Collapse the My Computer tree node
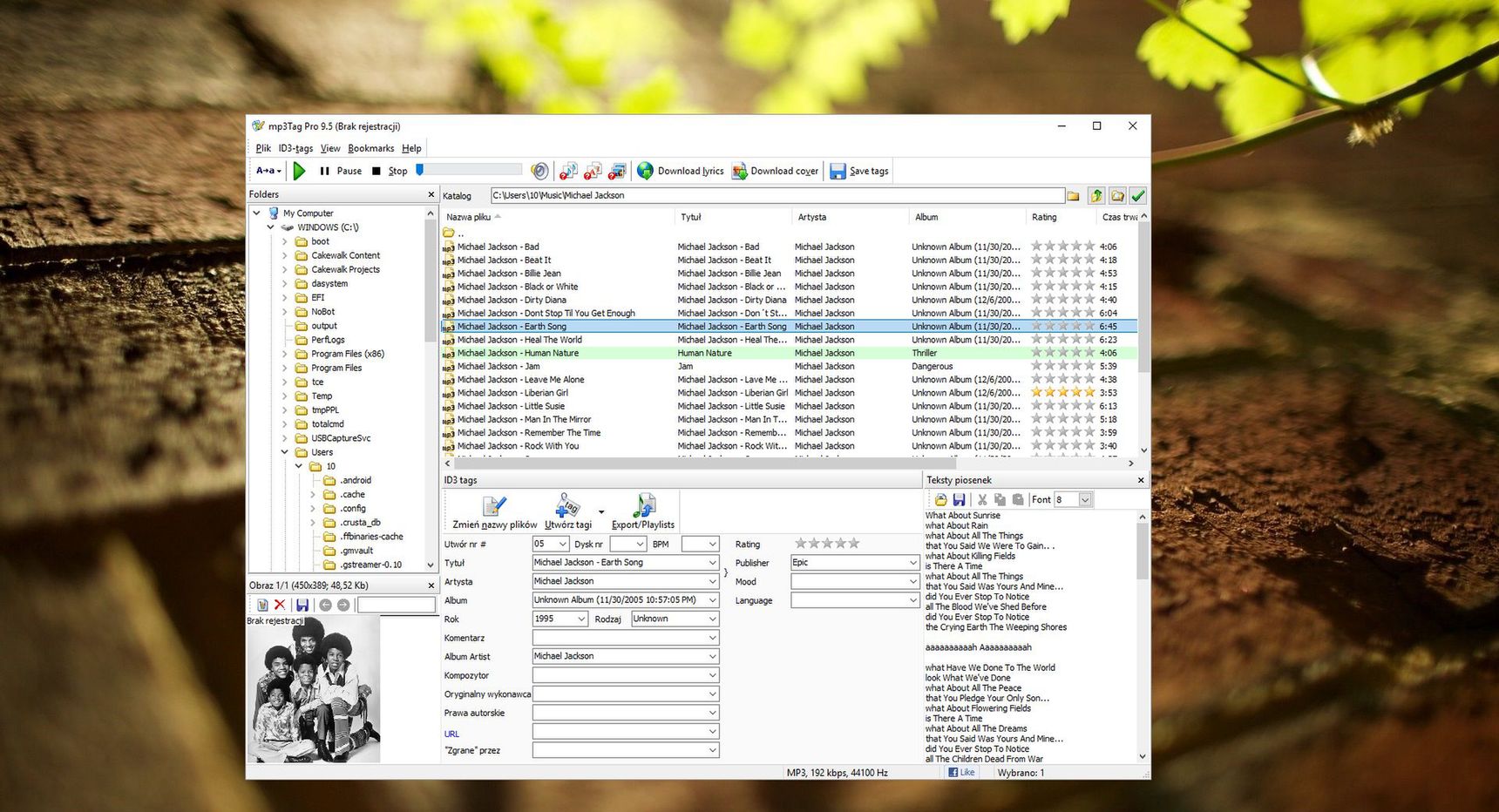 click(x=257, y=213)
